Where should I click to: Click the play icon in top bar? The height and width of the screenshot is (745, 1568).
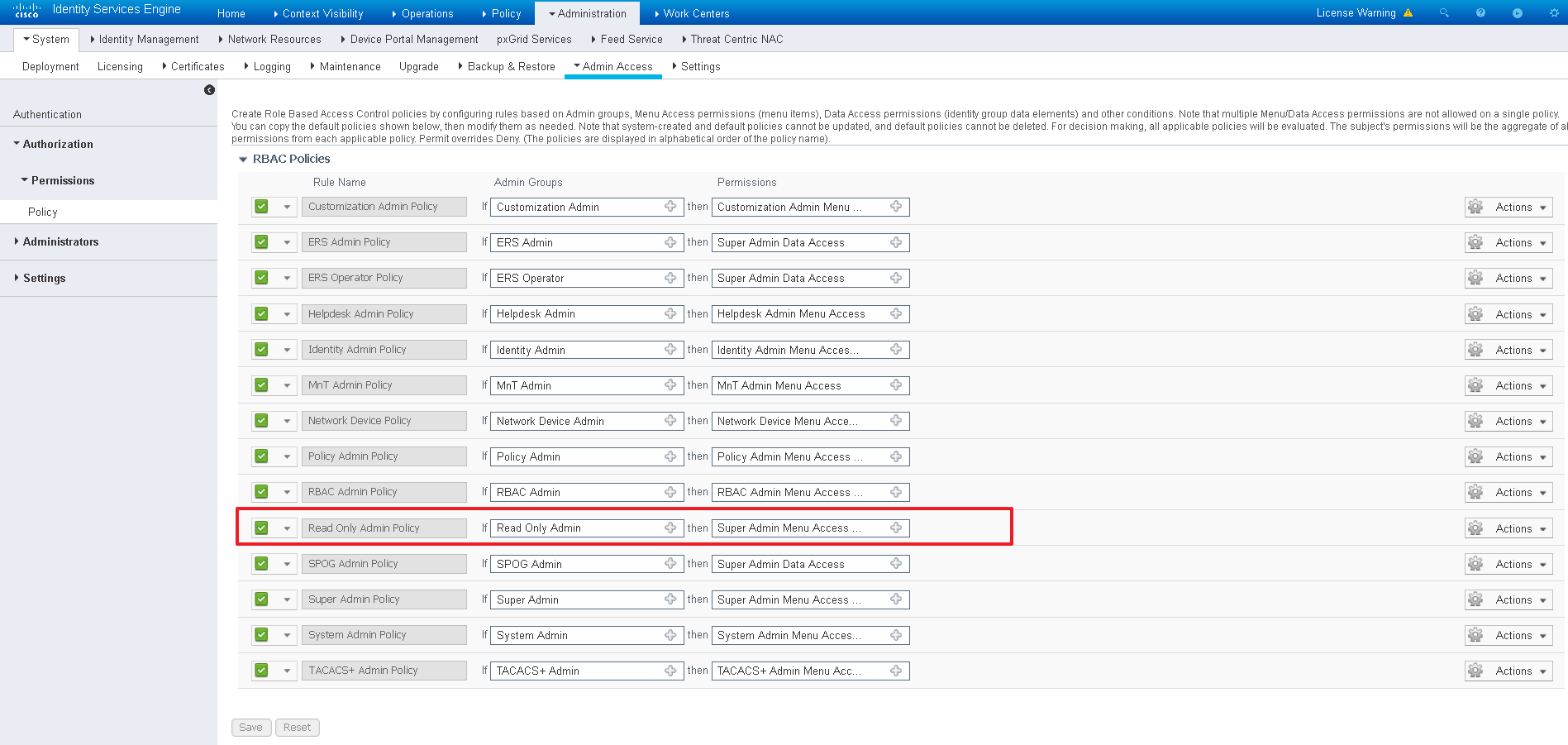tap(1518, 13)
